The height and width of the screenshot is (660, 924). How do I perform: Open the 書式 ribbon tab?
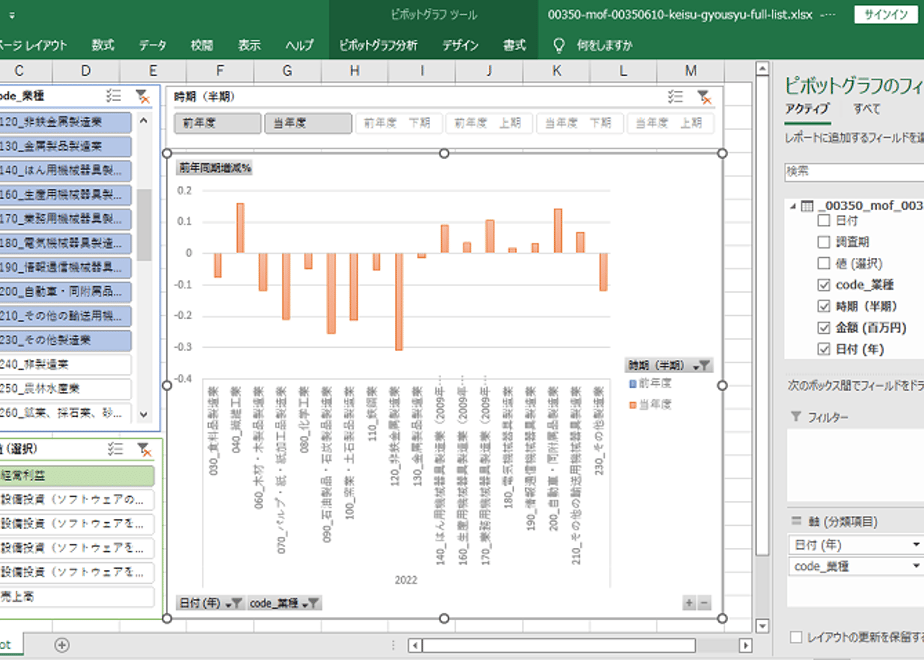click(514, 45)
